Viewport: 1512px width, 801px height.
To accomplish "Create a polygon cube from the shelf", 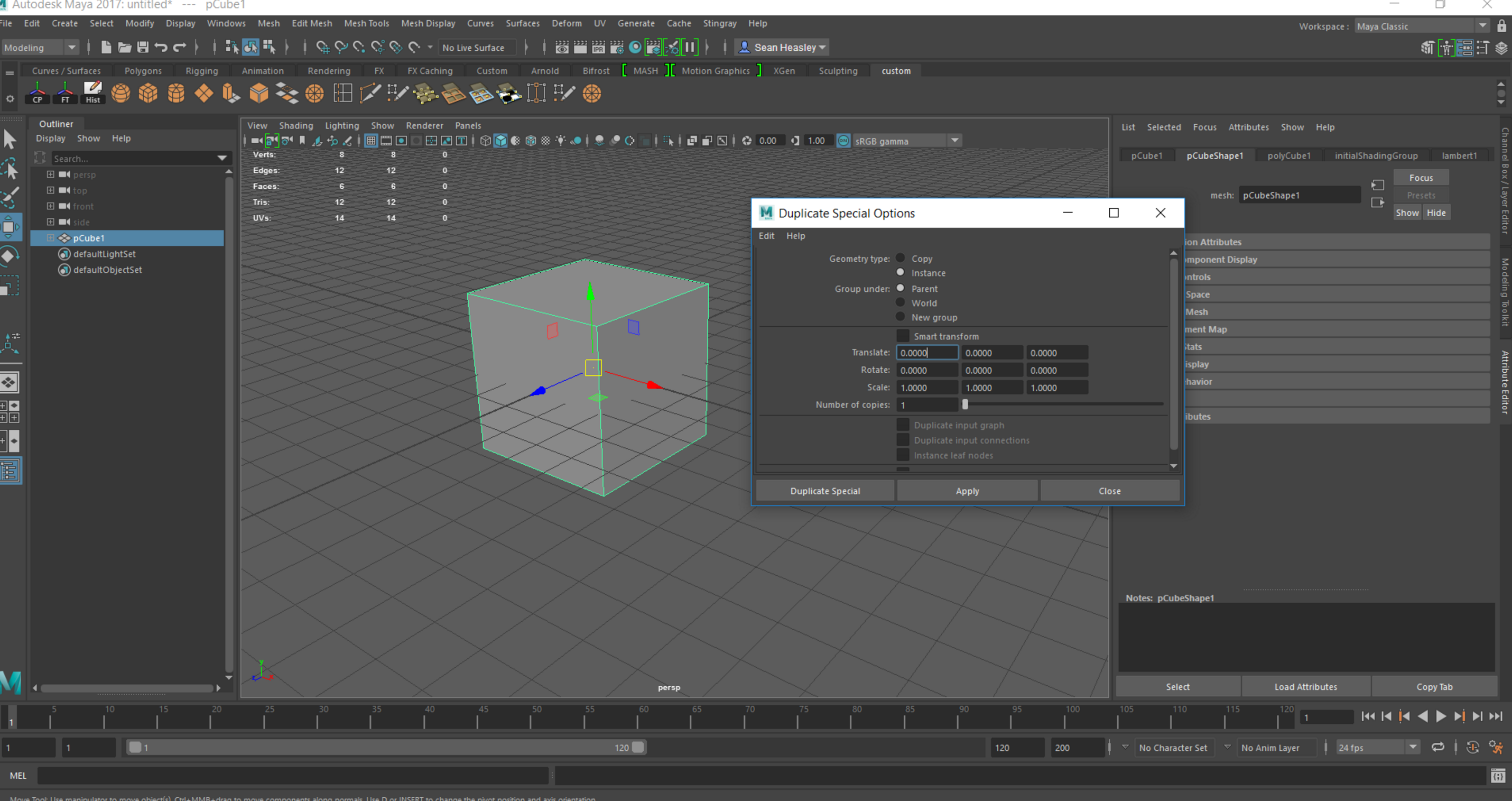I will tap(148, 94).
